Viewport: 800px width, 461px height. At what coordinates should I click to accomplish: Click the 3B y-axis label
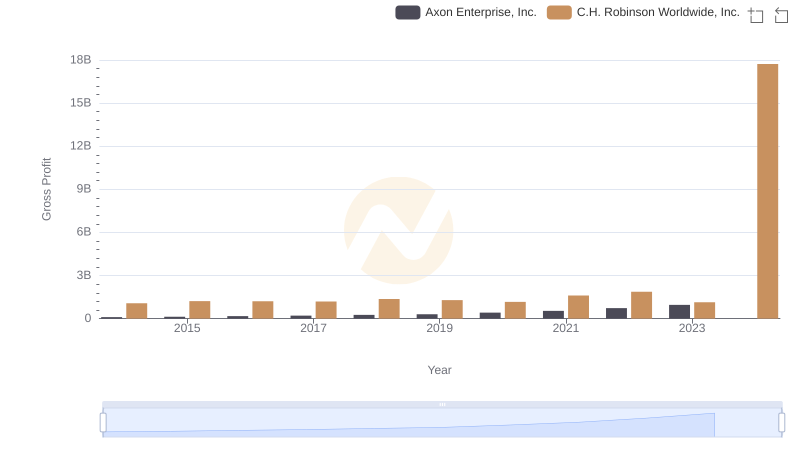[84, 275]
